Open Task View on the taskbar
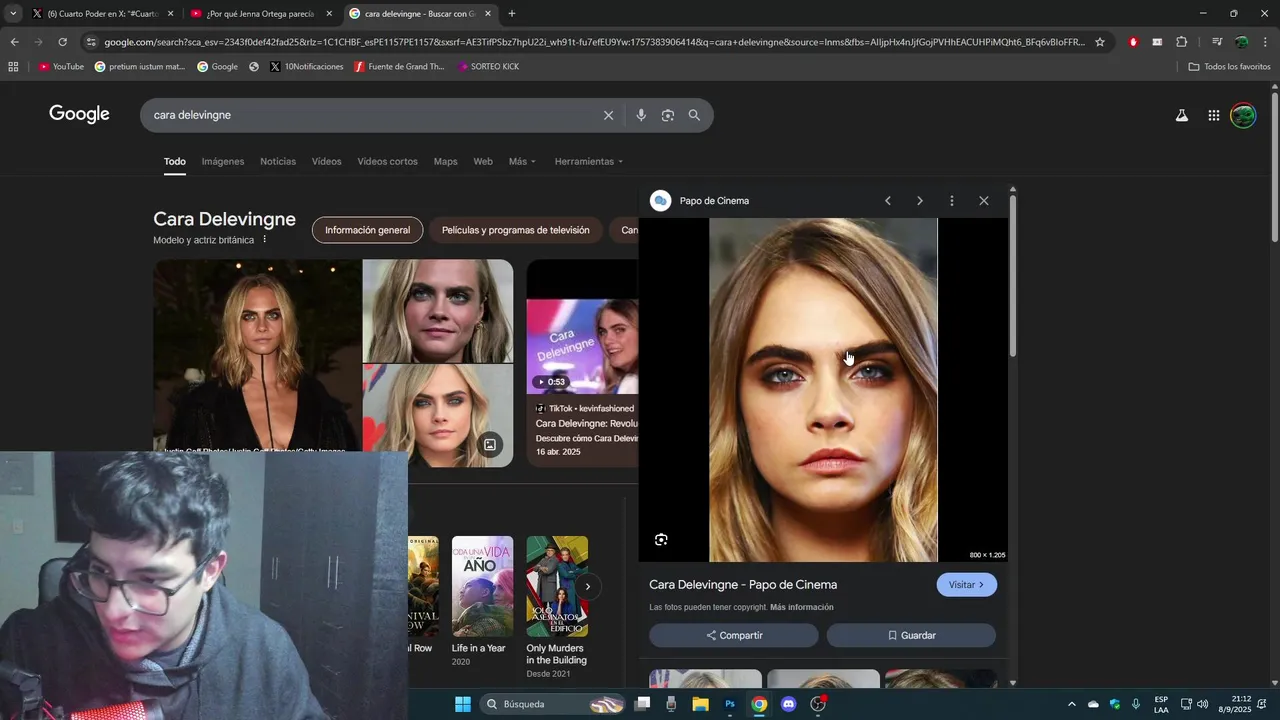 pos(643,704)
